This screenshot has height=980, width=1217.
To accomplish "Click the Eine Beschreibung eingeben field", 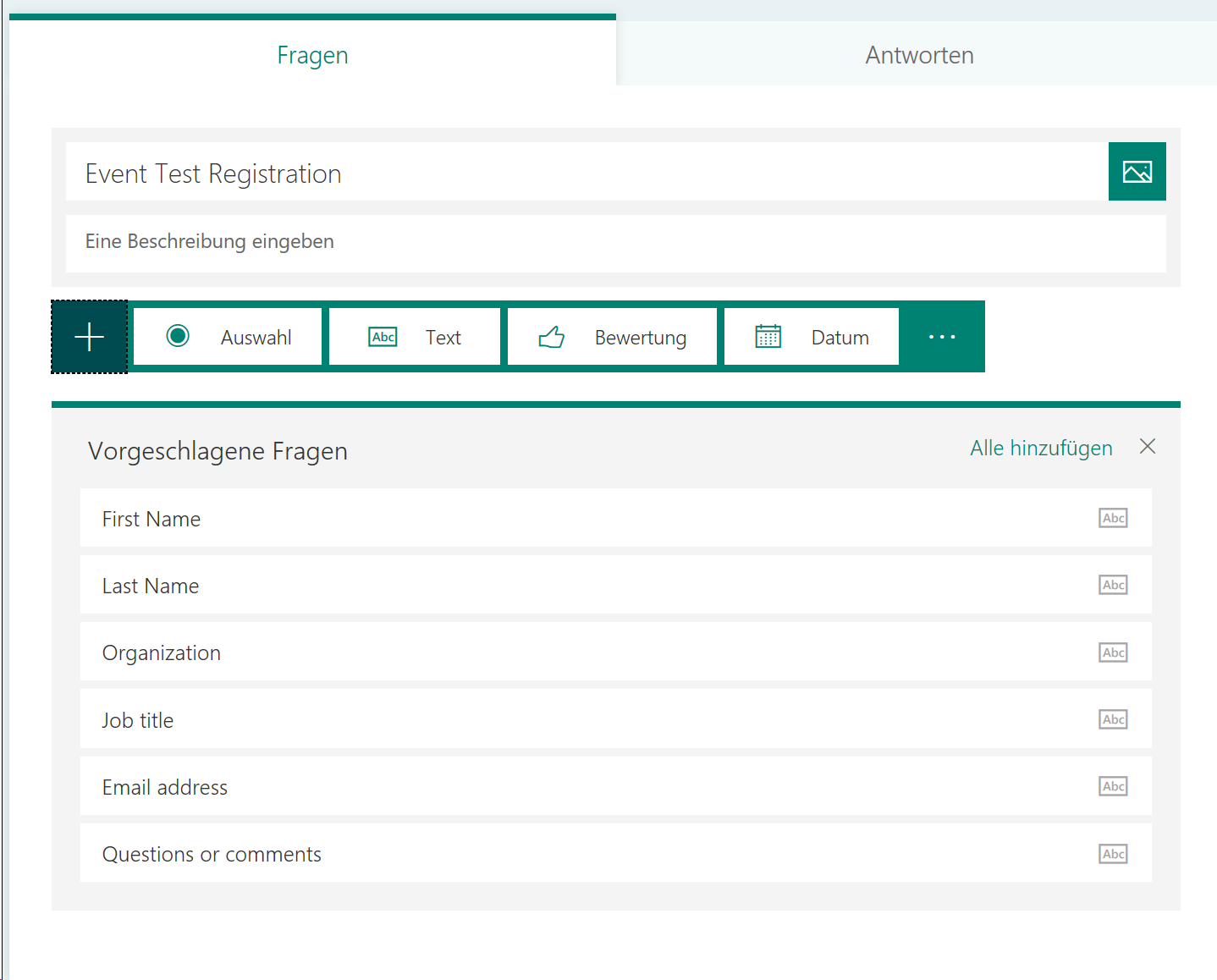I will 615,243.
